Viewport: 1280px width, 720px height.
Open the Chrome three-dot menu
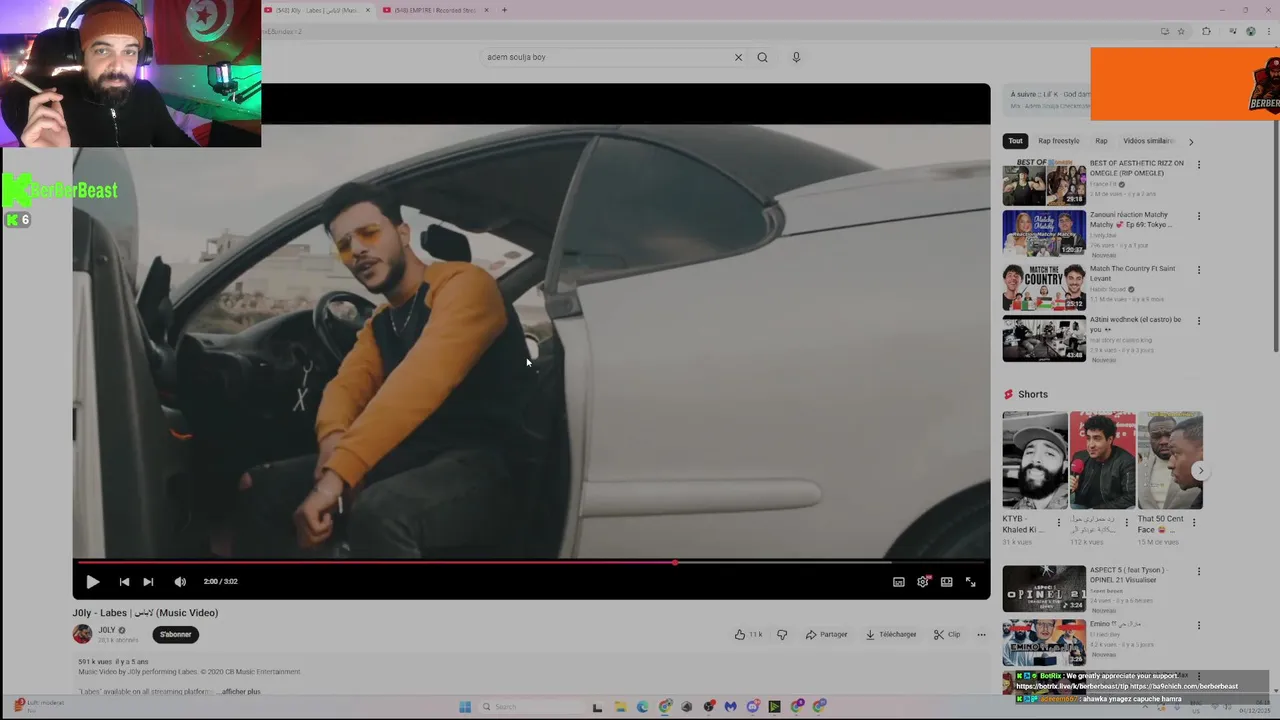[1270, 31]
